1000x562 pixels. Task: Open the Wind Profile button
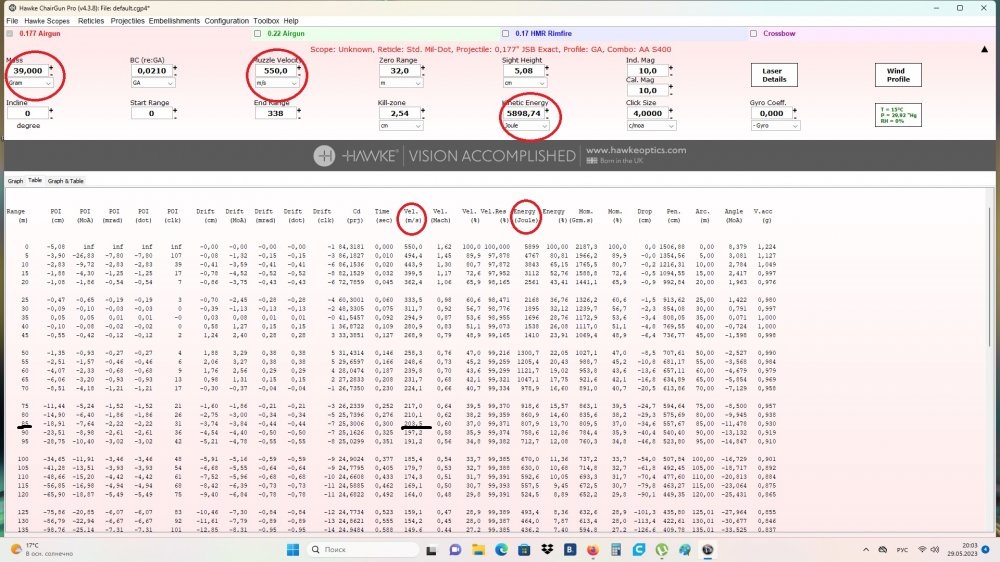pyautogui.click(x=897, y=75)
